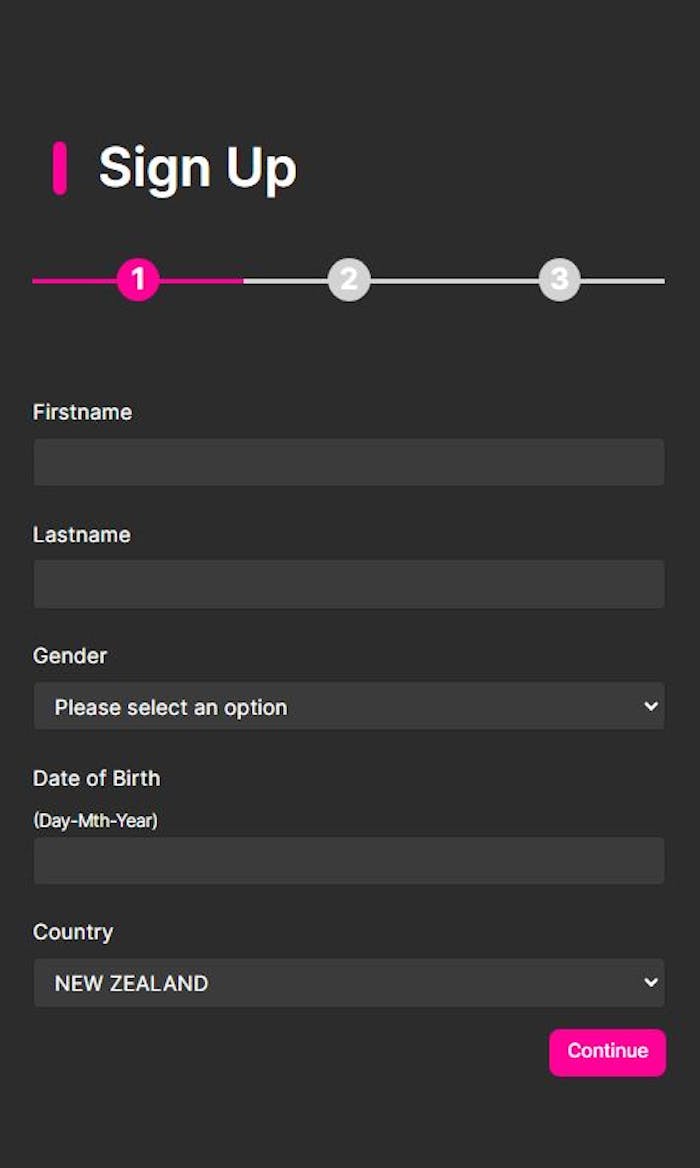Click the Firstname label
700x1168 pixels.
coord(82,412)
